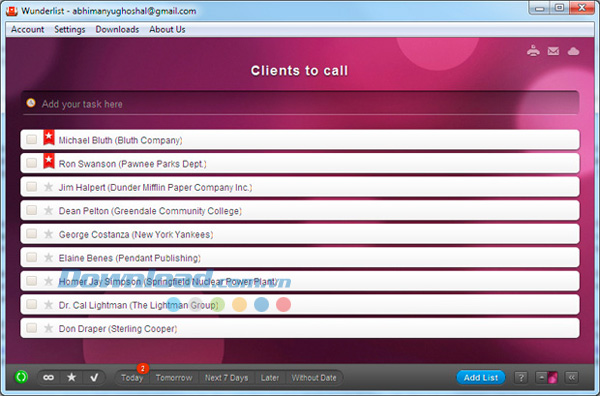Image resolution: width=600 pixels, height=396 pixels.
Task: Open the help question mark button
Action: coord(520,378)
